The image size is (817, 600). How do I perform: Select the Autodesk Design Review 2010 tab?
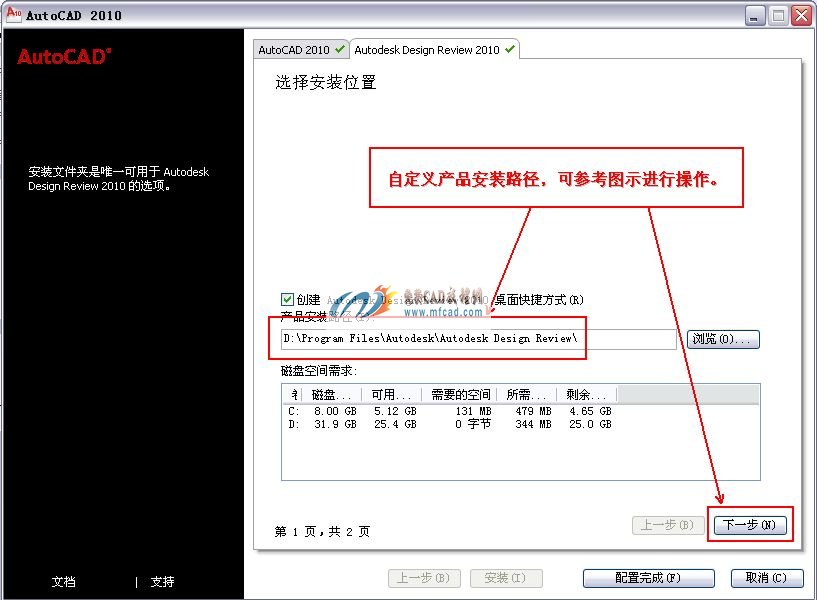(x=434, y=50)
